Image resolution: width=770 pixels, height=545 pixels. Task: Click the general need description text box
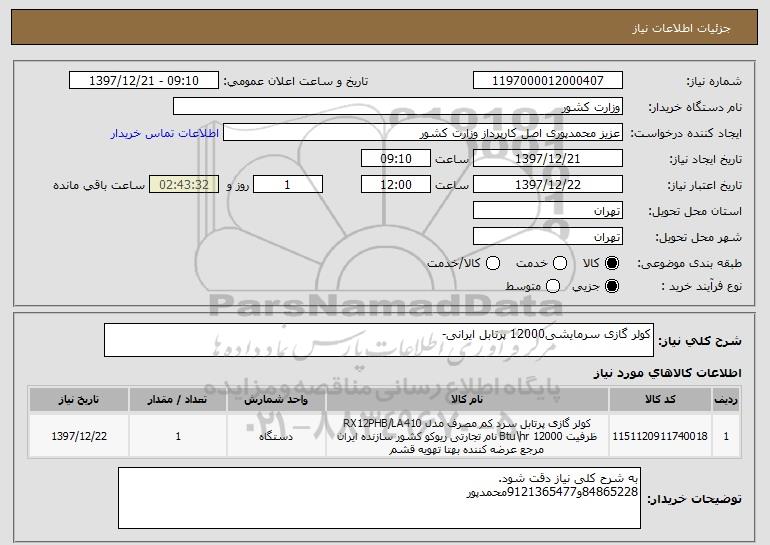tap(379, 340)
